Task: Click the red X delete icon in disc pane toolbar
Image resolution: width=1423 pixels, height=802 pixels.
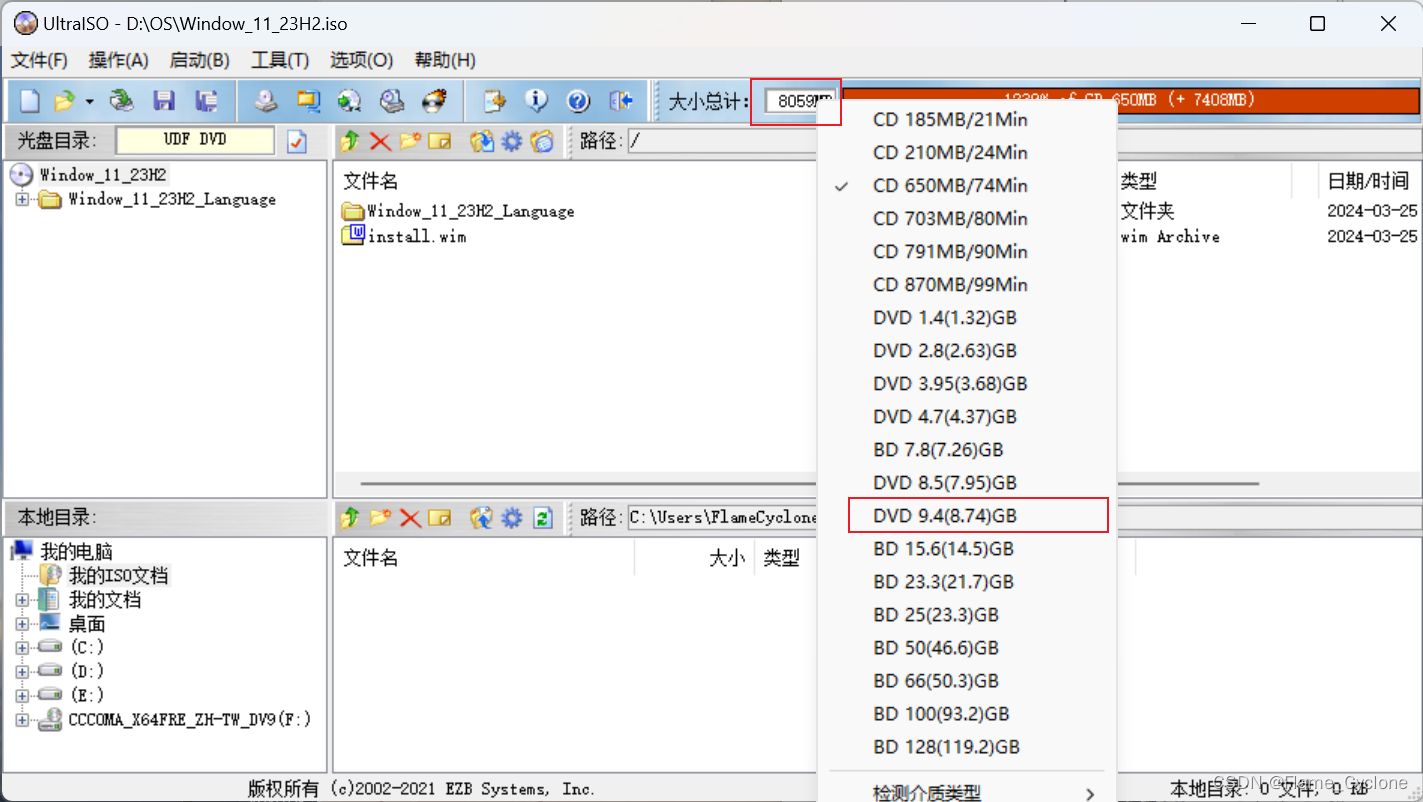Action: 380,142
